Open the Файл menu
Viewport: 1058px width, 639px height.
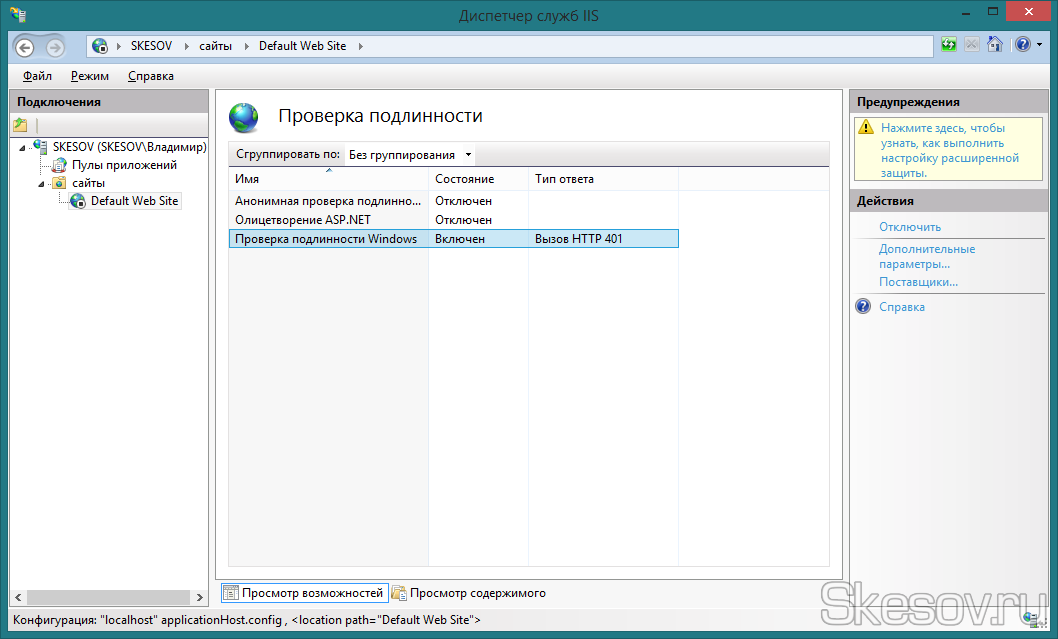(37, 76)
